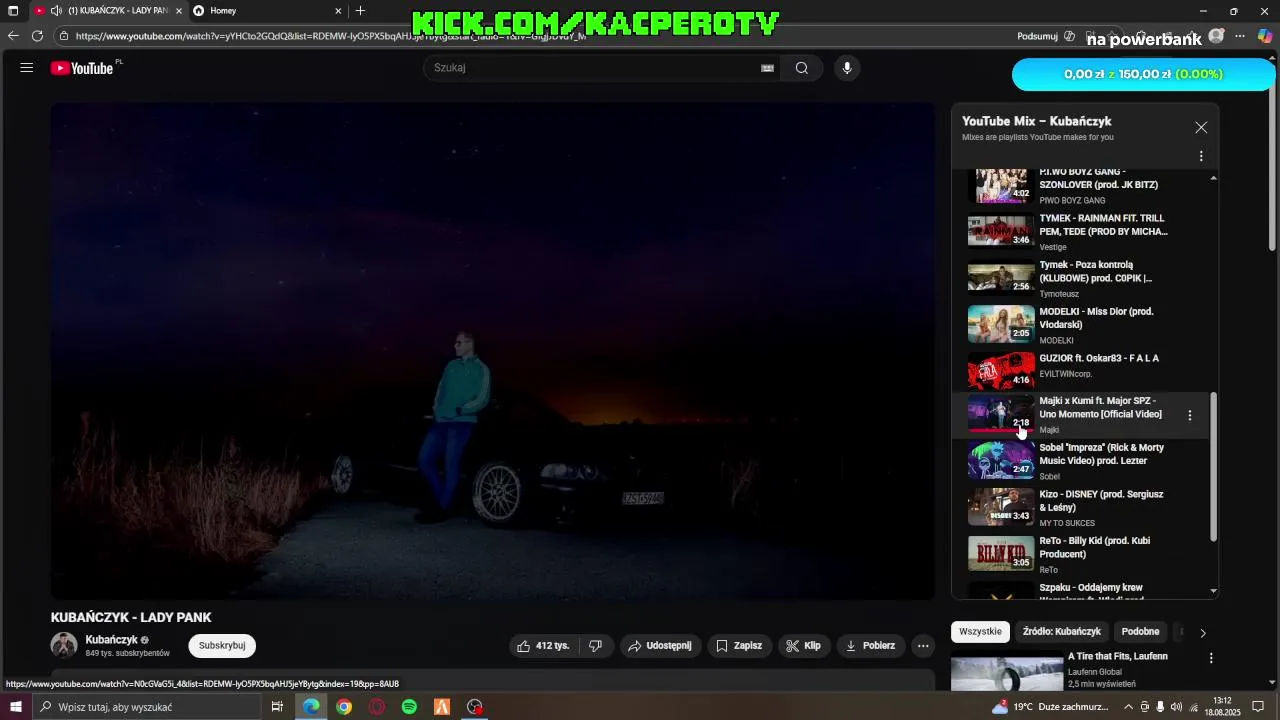The height and width of the screenshot is (720, 1280).
Task: Click the Podsumuj summarize button
Action: 1046,36
